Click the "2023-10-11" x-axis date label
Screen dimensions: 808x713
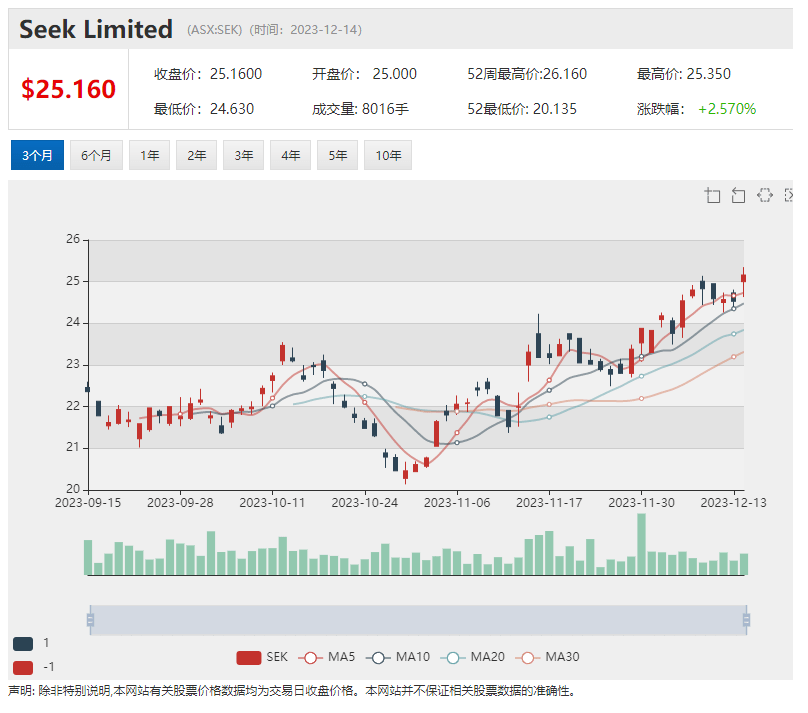[272, 503]
